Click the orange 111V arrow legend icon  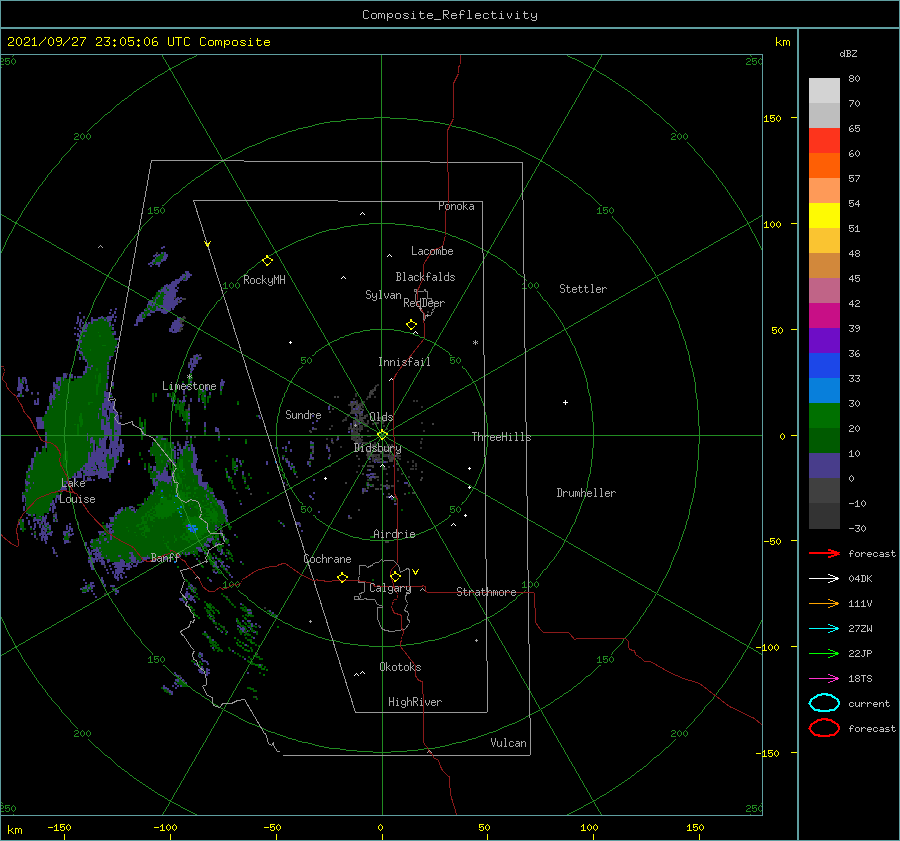[824, 603]
